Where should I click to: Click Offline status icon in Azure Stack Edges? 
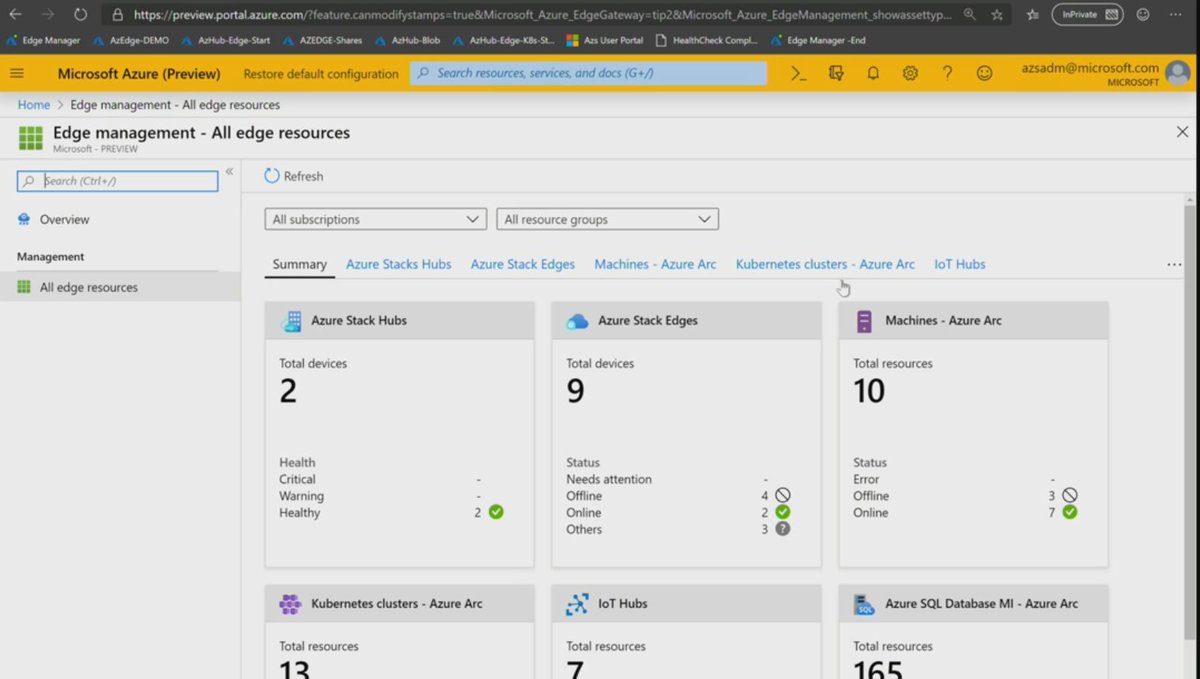coord(783,495)
